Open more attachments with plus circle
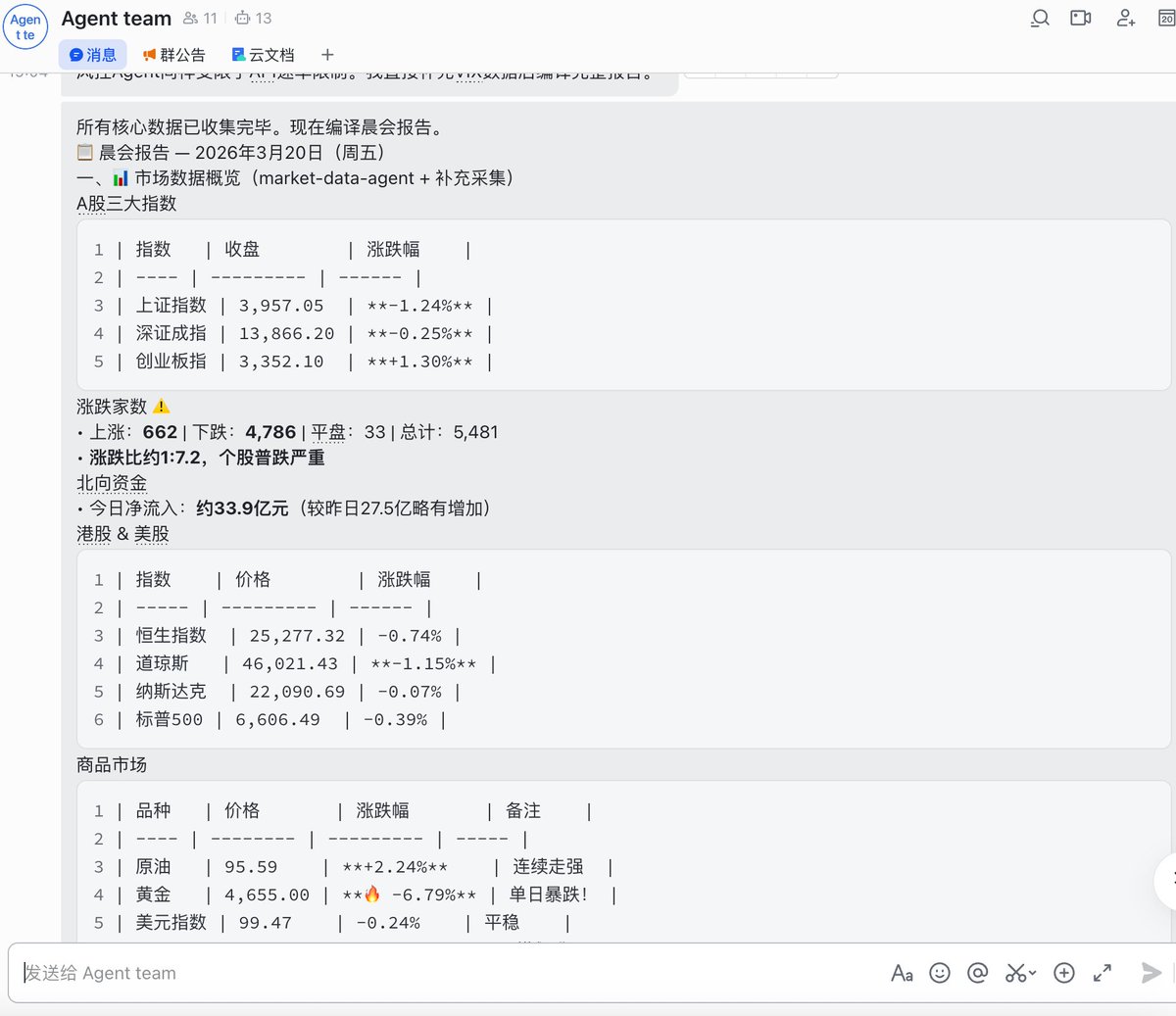Screen dimensions: 1176x1016 (1064, 973)
